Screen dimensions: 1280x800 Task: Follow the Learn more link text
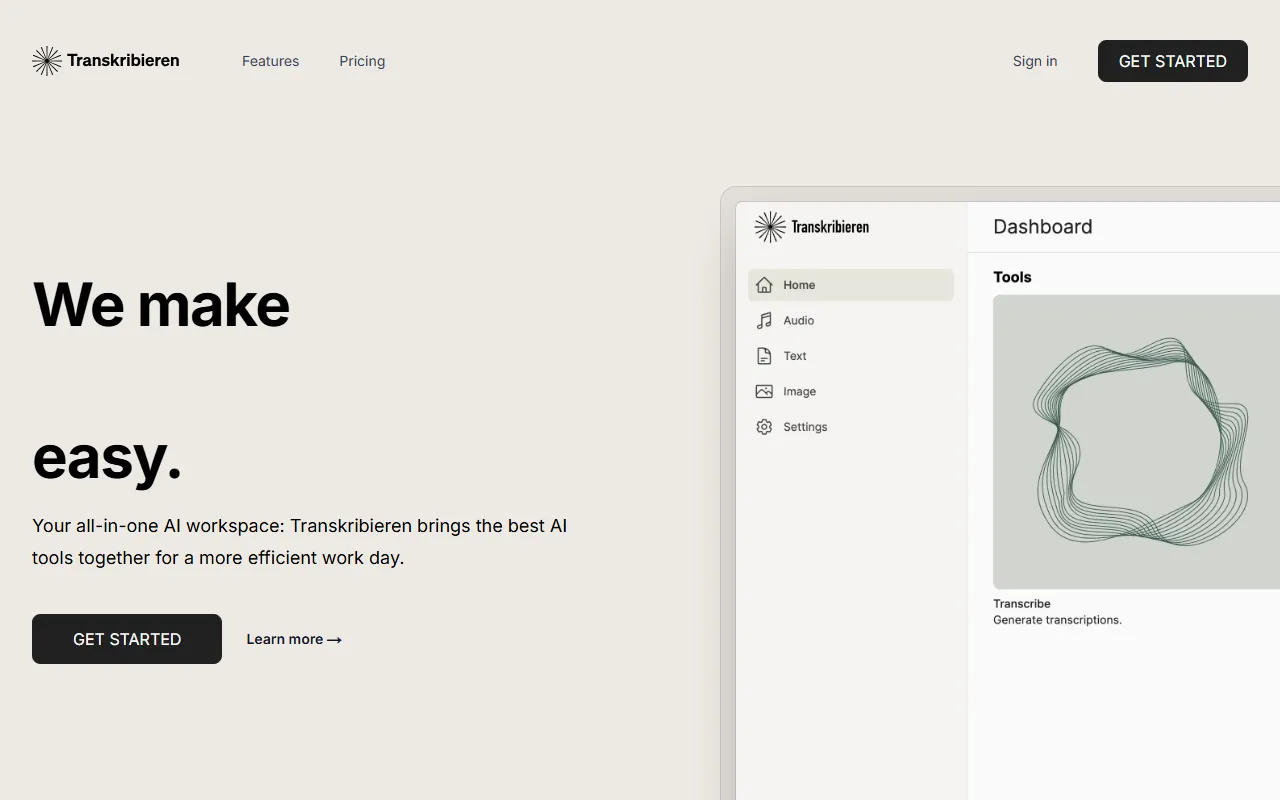(x=284, y=640)
